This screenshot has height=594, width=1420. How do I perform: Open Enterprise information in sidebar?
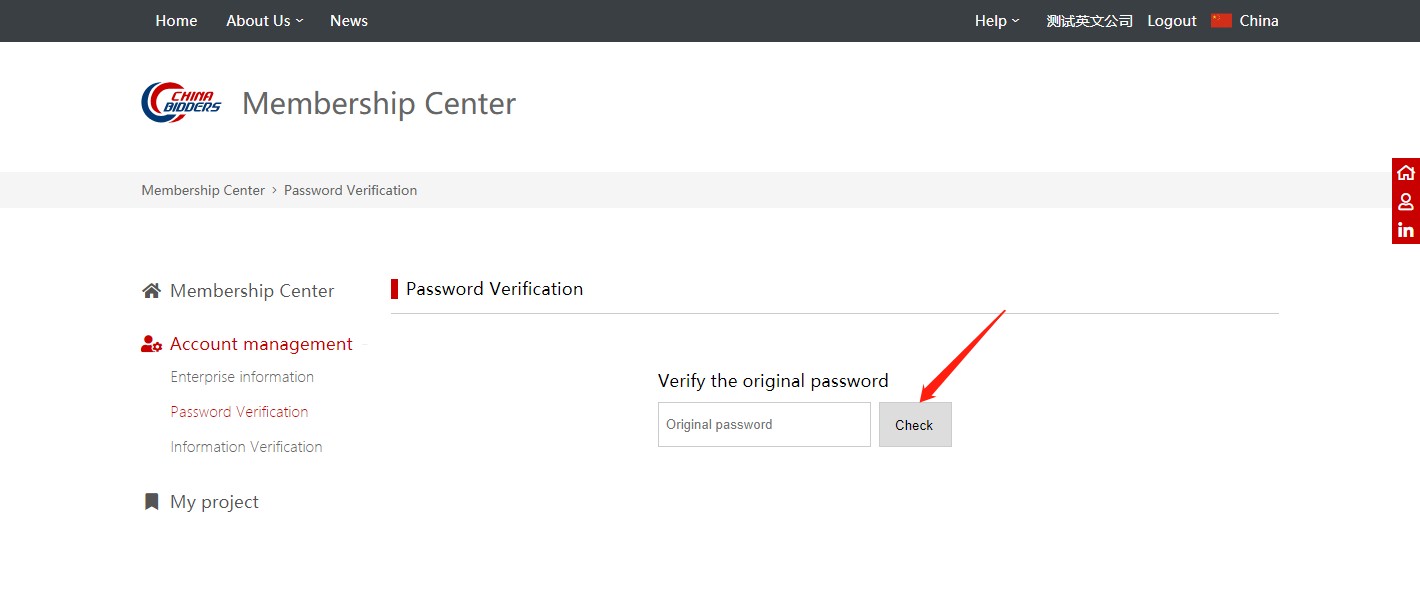(242, 377)
